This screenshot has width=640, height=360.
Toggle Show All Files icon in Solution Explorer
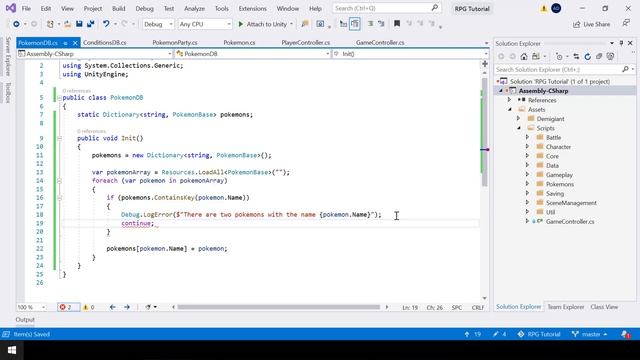(x=610, y=57)
